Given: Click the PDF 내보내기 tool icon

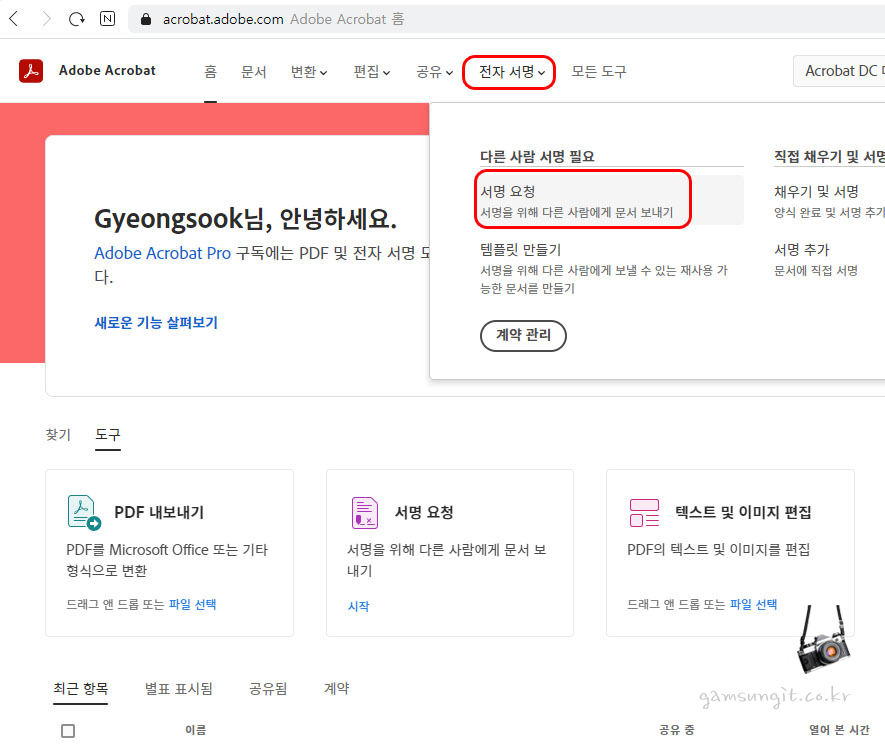Looking at the screenshot, I should click(84, 512).
